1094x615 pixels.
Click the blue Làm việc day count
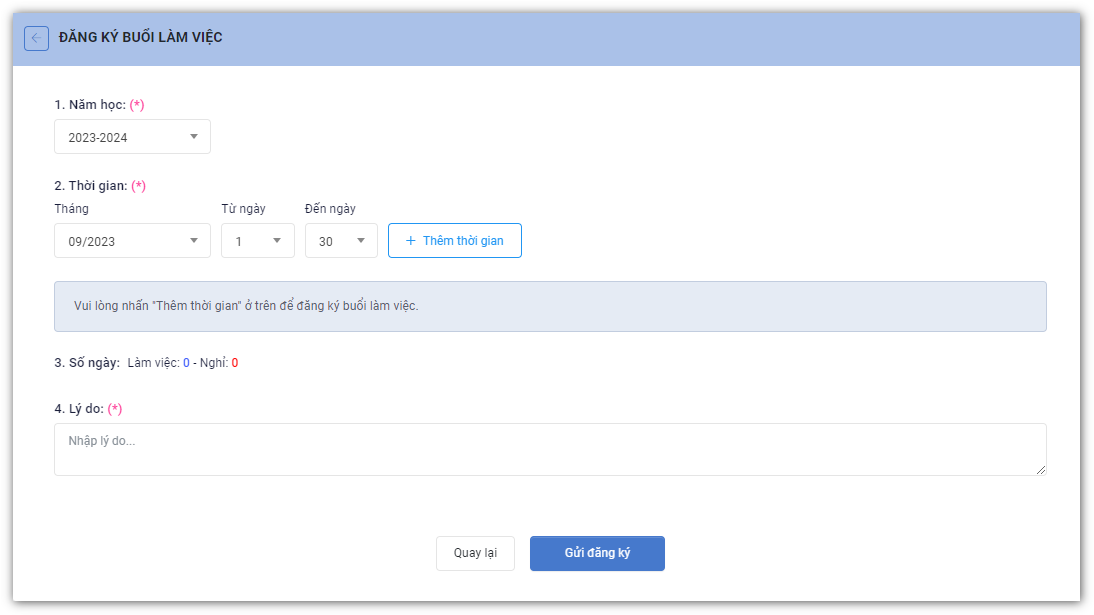pyautogui.click(x=186, y=363)
